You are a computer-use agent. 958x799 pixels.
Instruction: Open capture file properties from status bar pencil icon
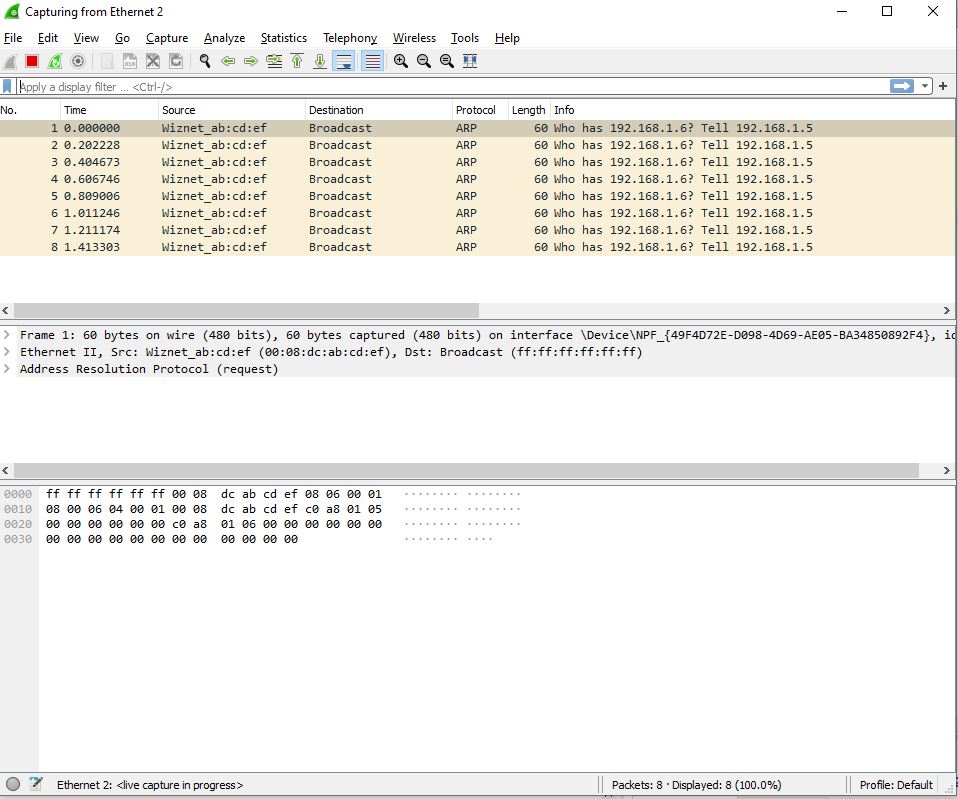coord(35,784)
